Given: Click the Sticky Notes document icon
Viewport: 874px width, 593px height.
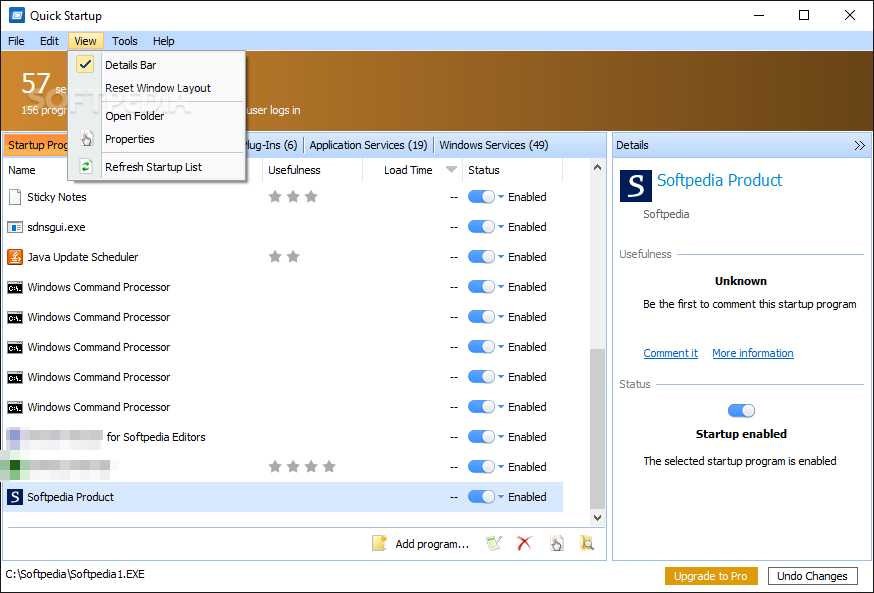Looking at the screenshot, I should tap(15, 197).
